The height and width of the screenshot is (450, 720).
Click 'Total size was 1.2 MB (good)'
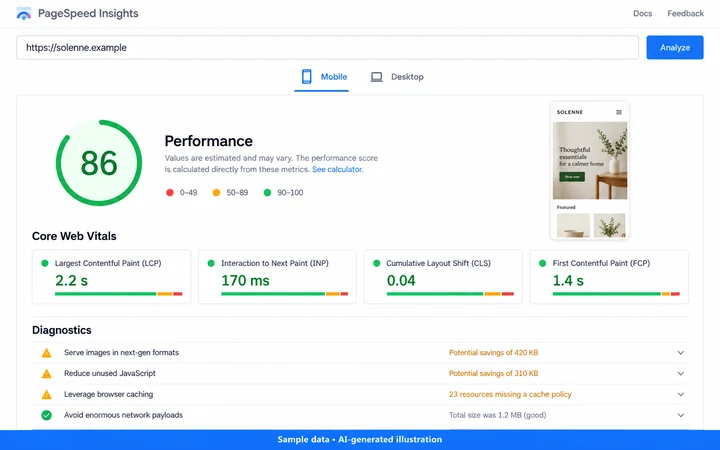[x=497, y=415]
